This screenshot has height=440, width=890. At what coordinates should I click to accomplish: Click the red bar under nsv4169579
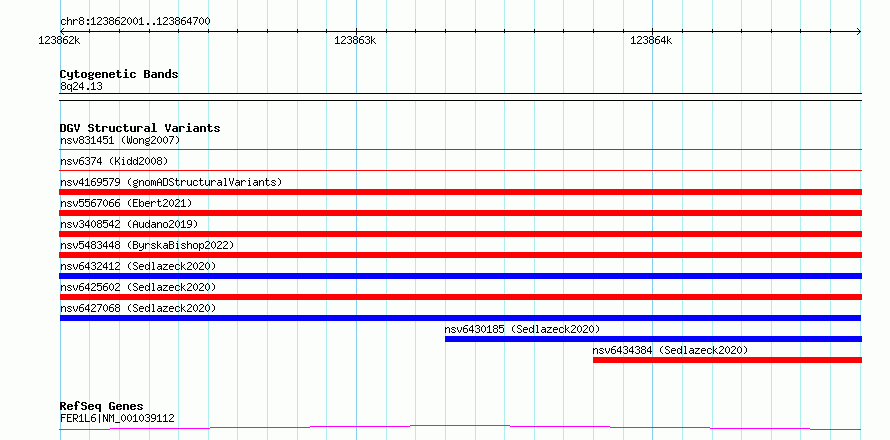tap(460, 192)
